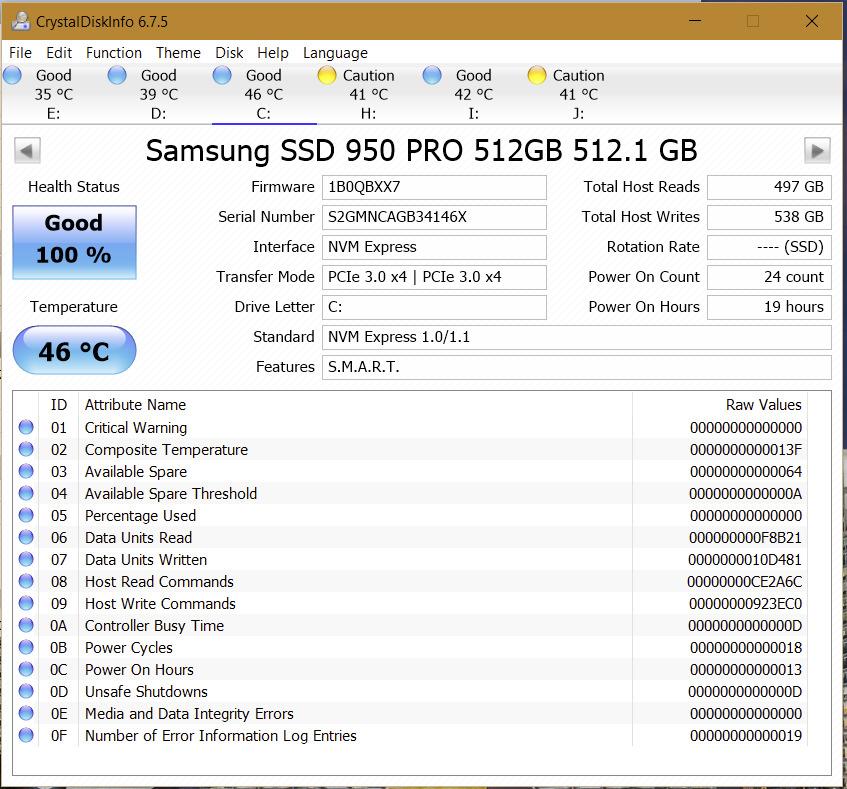The height and width of the screenshot is (789, 847).
Task: Open the Language menu
Action: coord(335,53)
